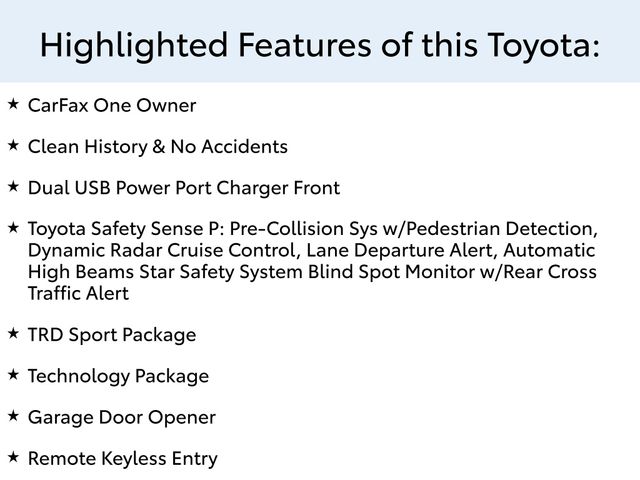Select the star bullet for Remote Keyless Entry

click(x=13, y=456)
